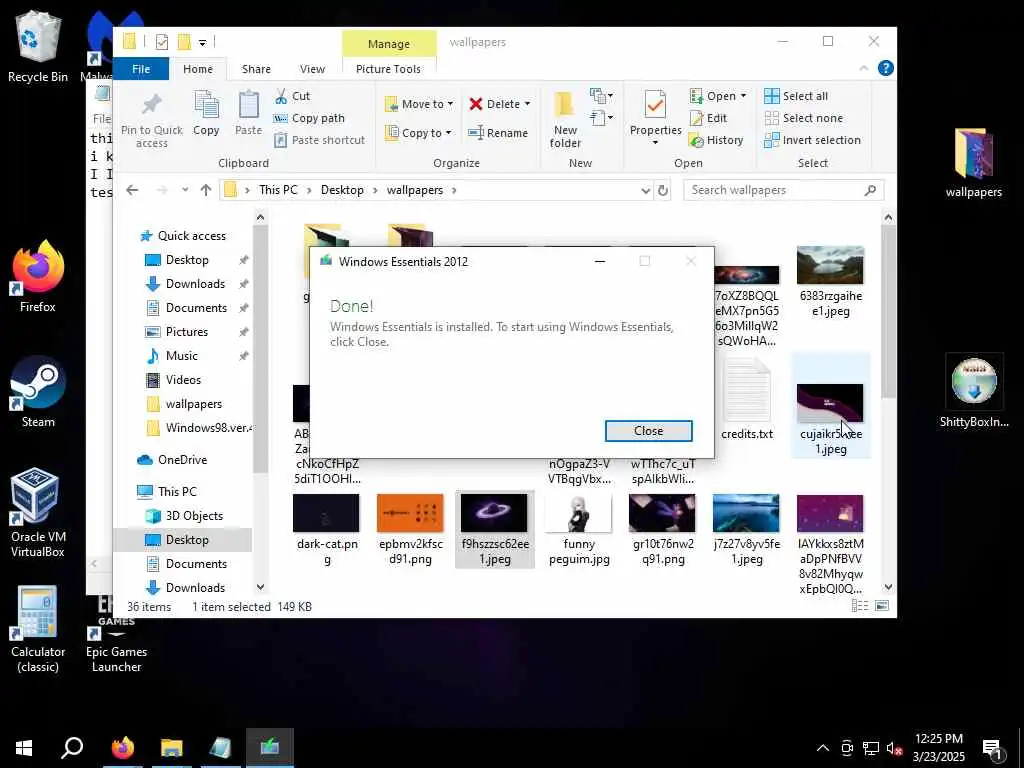Minimize the Windows Essentials 2012 dialog
This screenshot has height=768, width=1024.
click(600, 261)
